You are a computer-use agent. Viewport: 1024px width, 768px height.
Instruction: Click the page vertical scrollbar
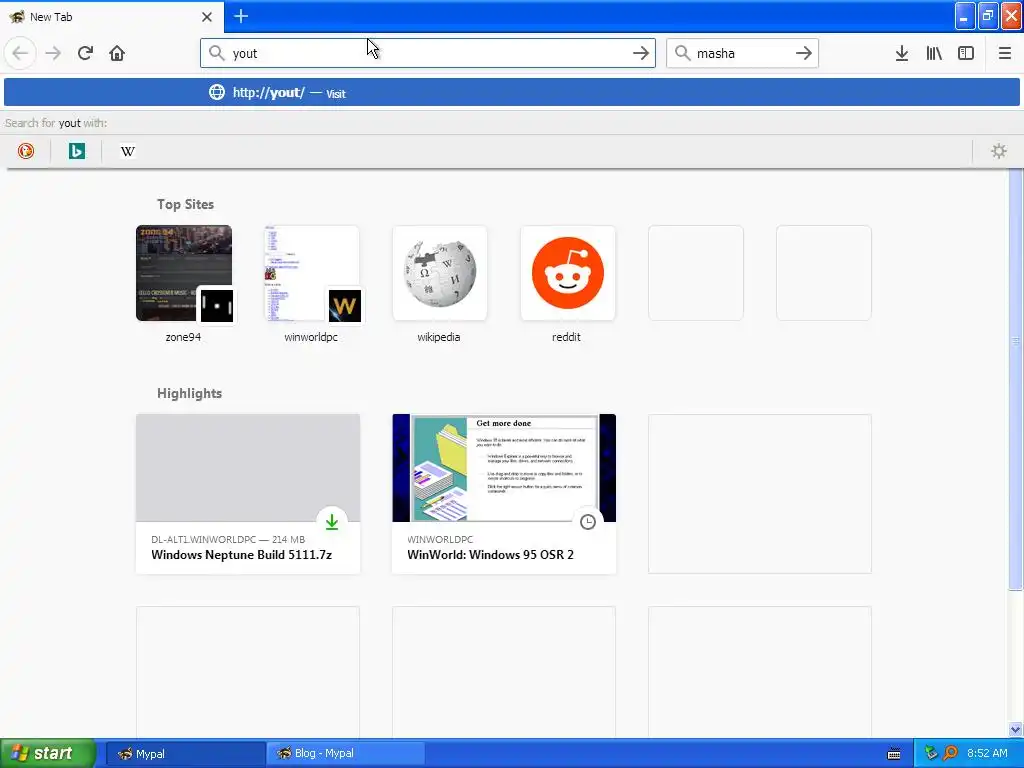(1015, 379)
